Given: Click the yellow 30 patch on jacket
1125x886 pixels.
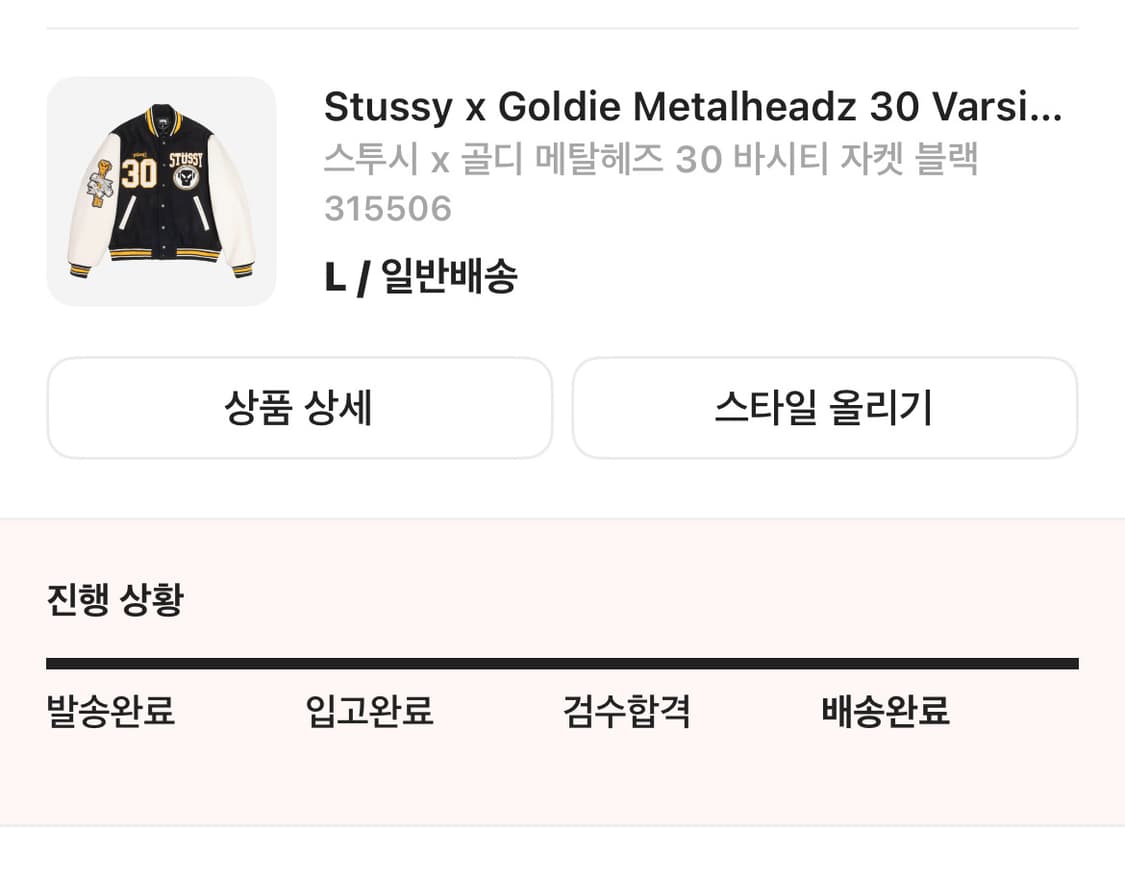Looking at the screenshot, I should click(139, 173).
